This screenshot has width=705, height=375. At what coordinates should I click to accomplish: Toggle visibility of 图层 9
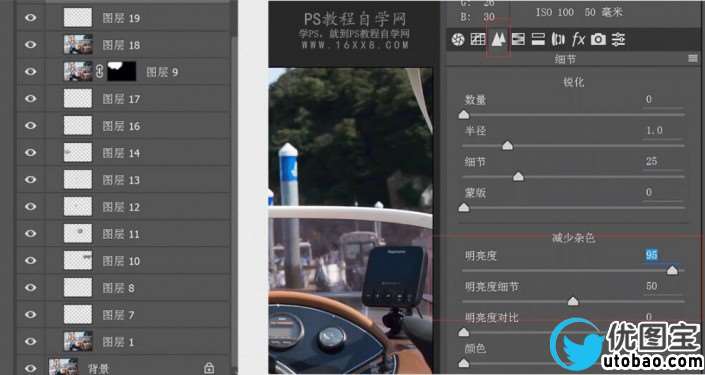click(30, 71)
